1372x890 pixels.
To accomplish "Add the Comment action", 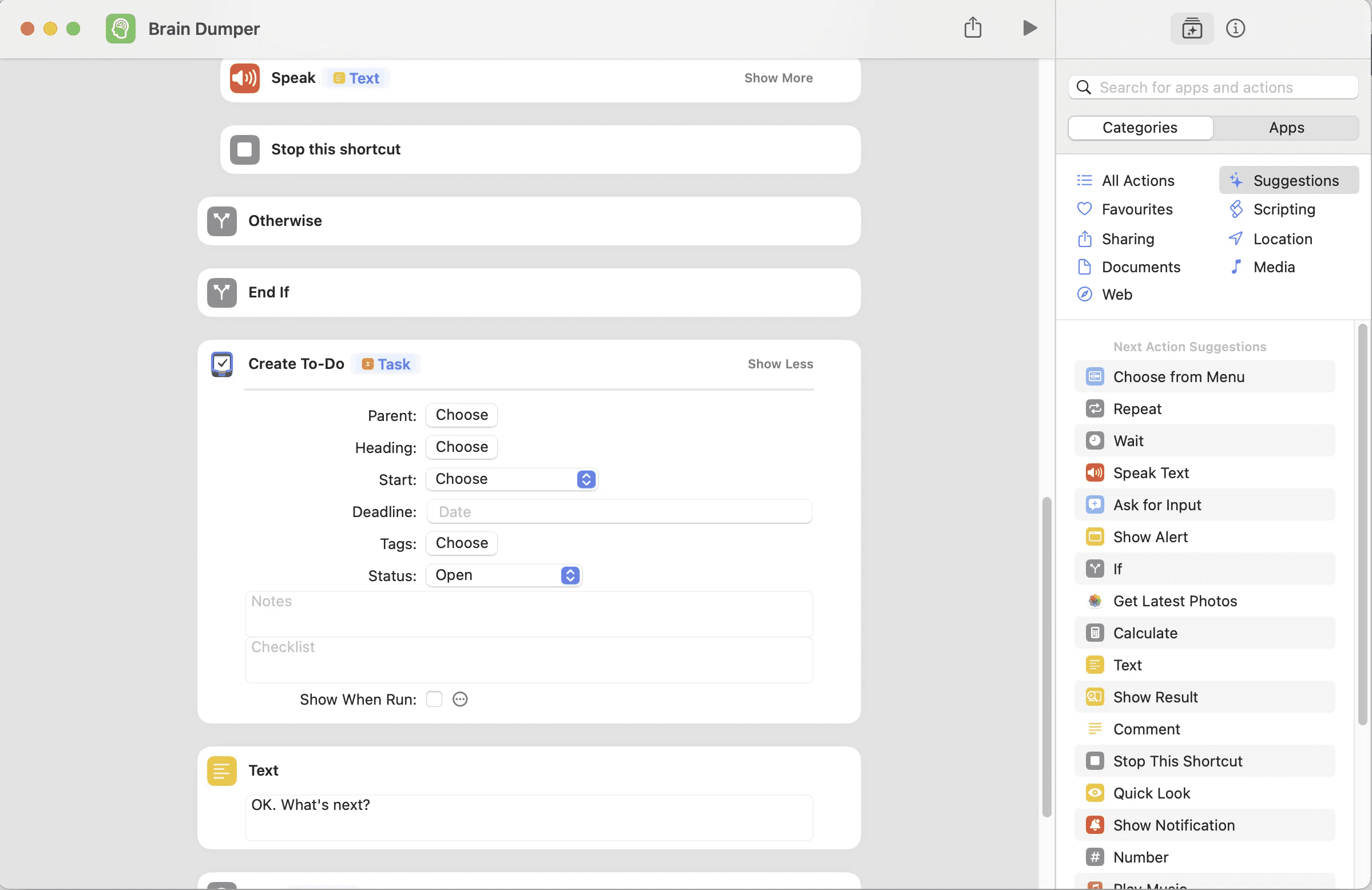I will tap(1205, 729).
